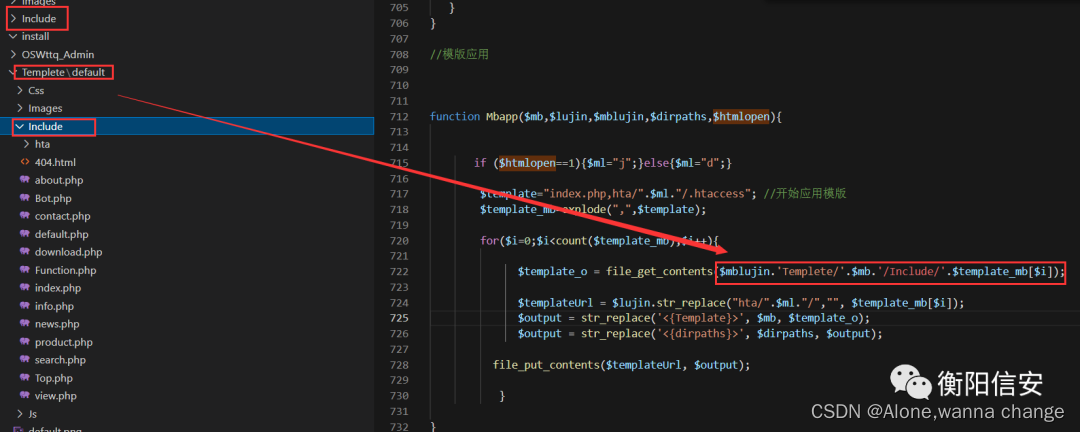Place cursor on function Mbapp declaration
This screenshot has height=432, width=1080.
pos(605,116)
